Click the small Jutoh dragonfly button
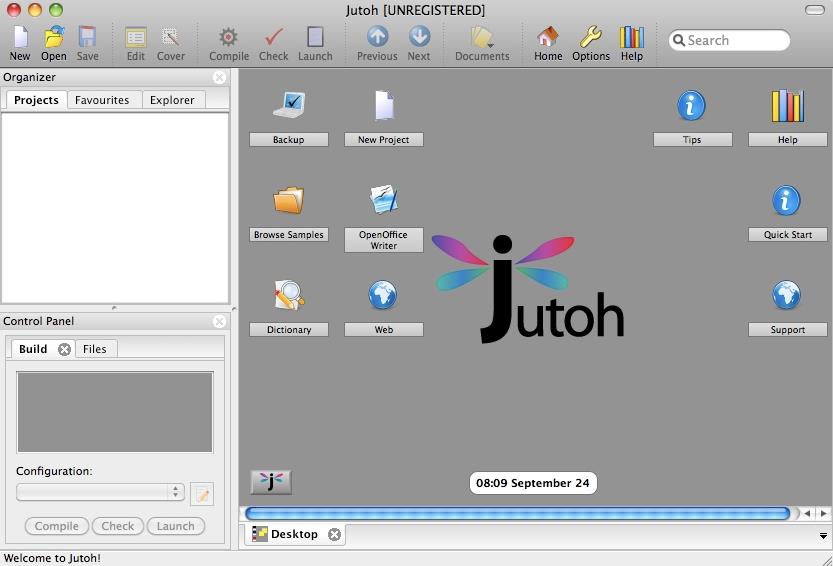833x566 pixels. [271, 482]
